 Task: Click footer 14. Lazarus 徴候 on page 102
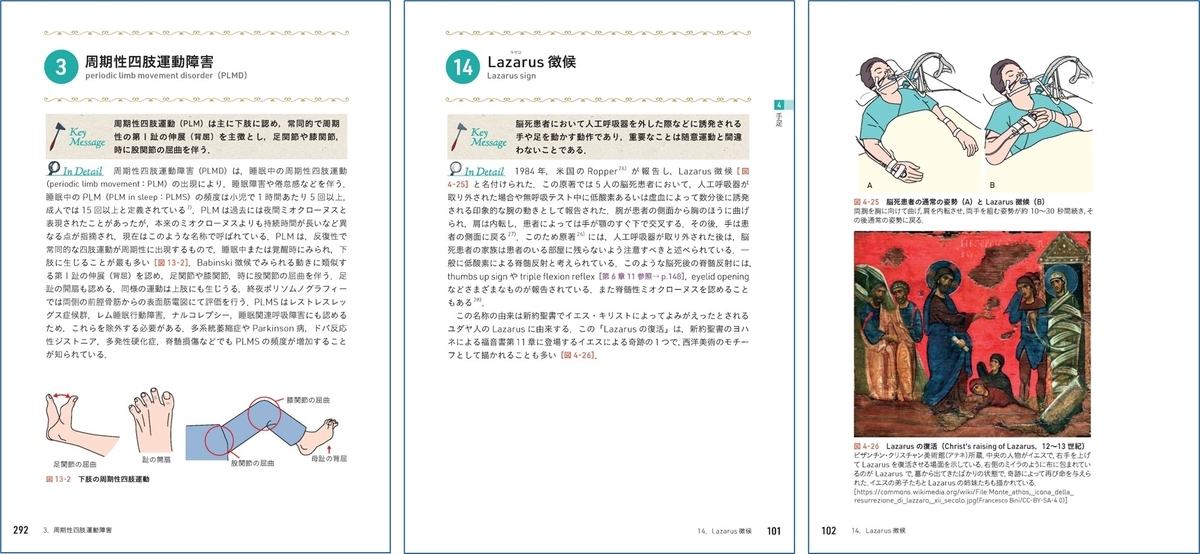pos(879,530)
